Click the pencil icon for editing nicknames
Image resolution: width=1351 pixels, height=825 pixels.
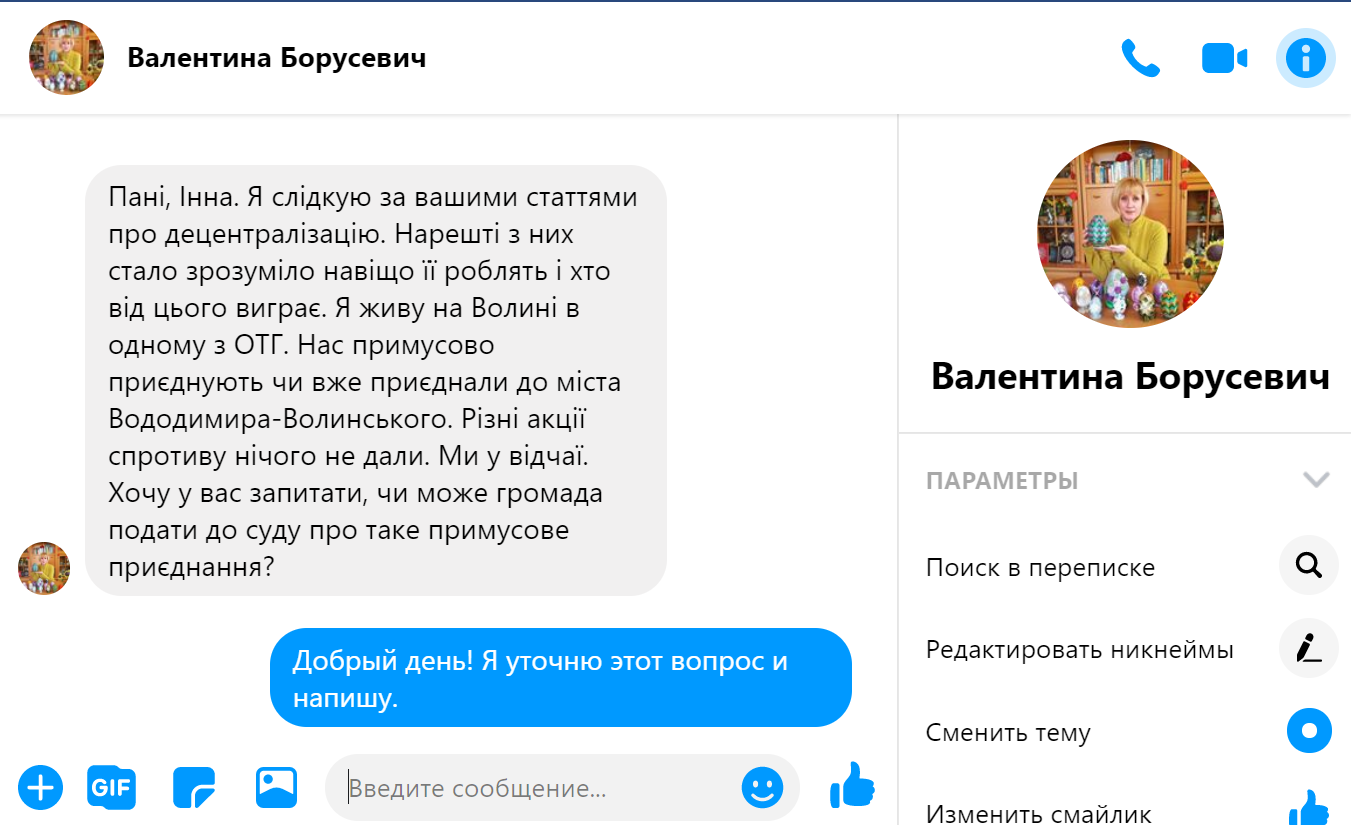(x=1308, y=649)
